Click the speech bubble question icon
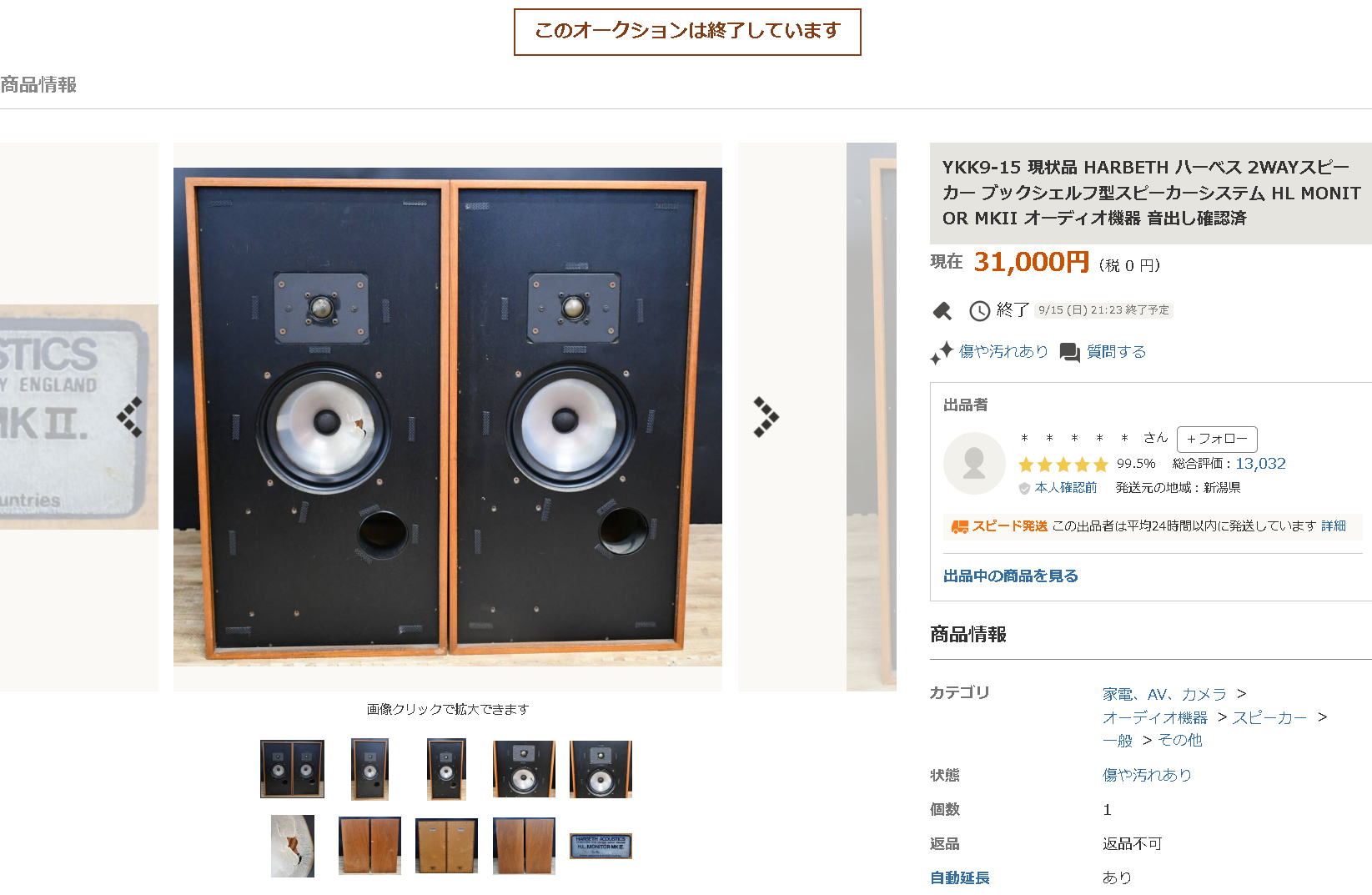This screenshot has height=895, width=1372. click(x=1069, y=353)
